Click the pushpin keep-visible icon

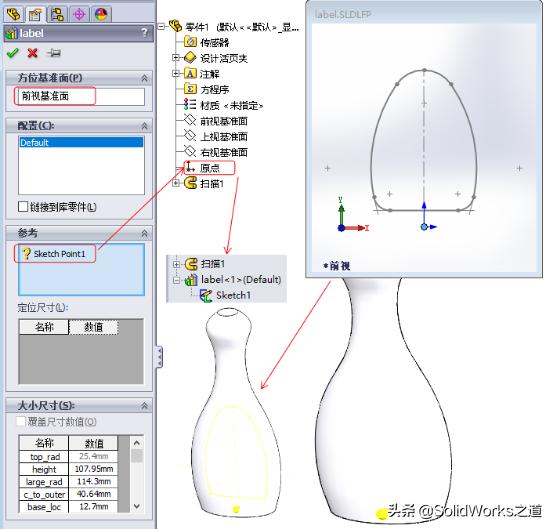[53, 54]
